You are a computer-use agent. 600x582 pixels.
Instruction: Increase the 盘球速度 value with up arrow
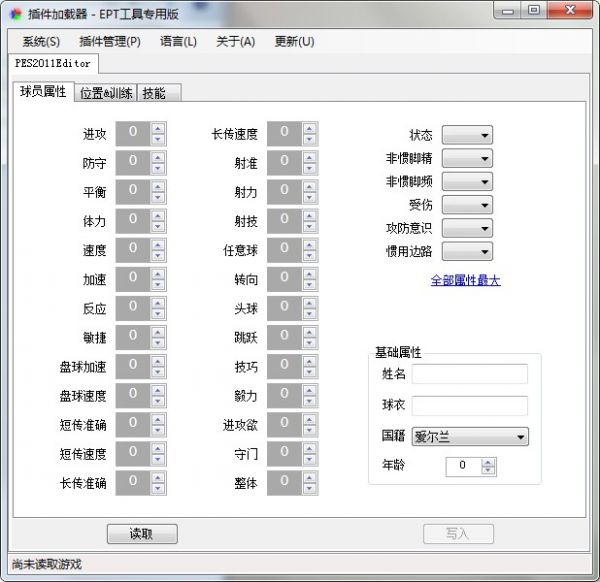tap(158, 390)
